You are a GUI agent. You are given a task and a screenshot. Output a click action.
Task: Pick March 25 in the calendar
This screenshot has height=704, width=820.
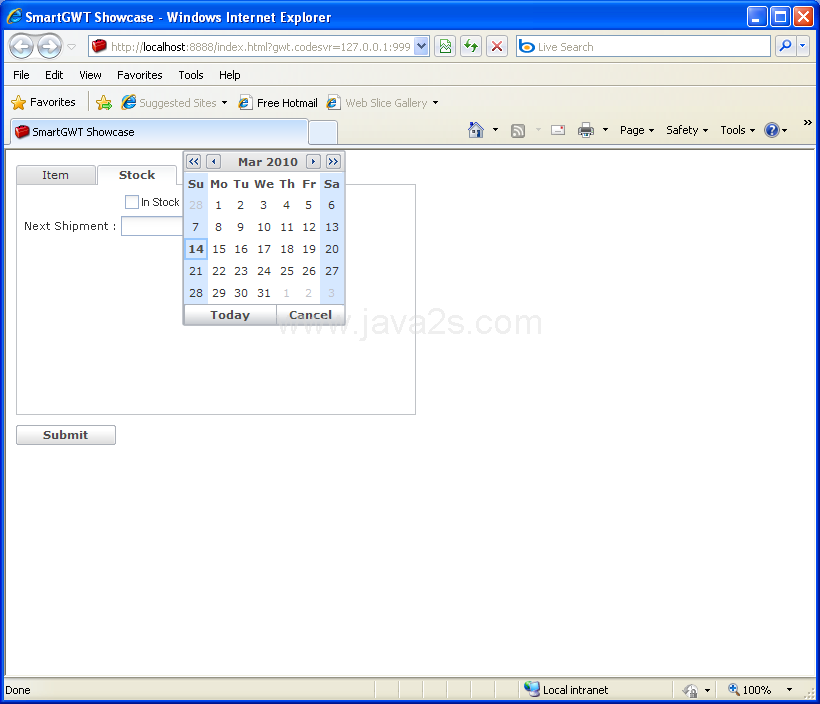(x=287, y=271)
